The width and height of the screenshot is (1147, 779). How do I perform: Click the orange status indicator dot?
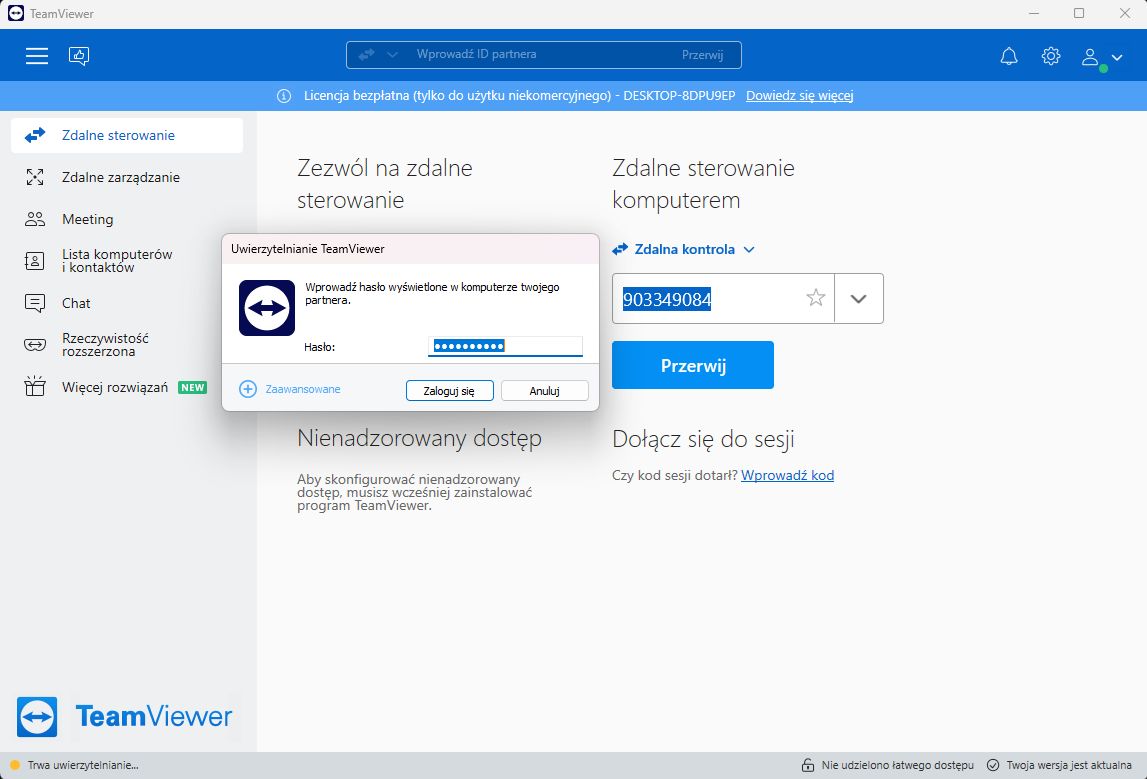point(15,765)
